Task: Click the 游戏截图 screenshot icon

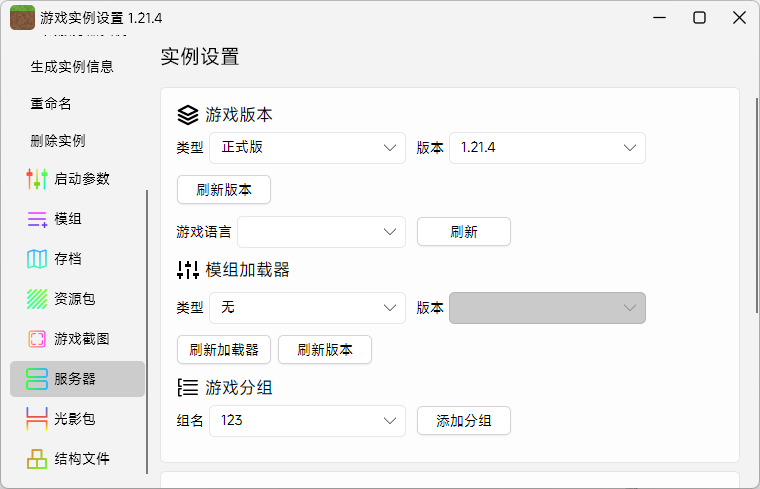Action: (37, 339)
